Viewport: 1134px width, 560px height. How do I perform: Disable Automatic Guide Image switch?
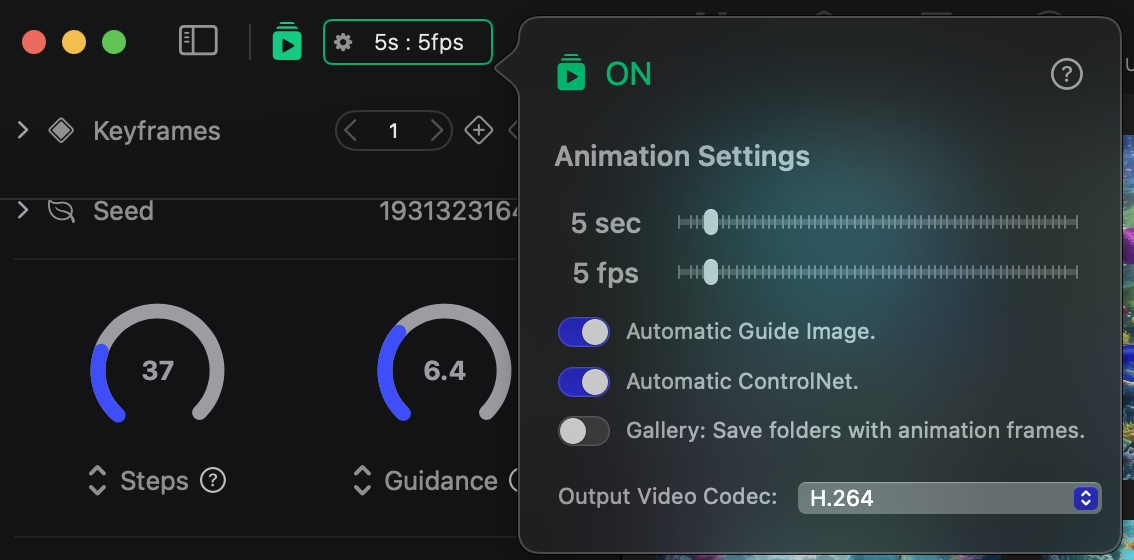(x=584, y=332)
